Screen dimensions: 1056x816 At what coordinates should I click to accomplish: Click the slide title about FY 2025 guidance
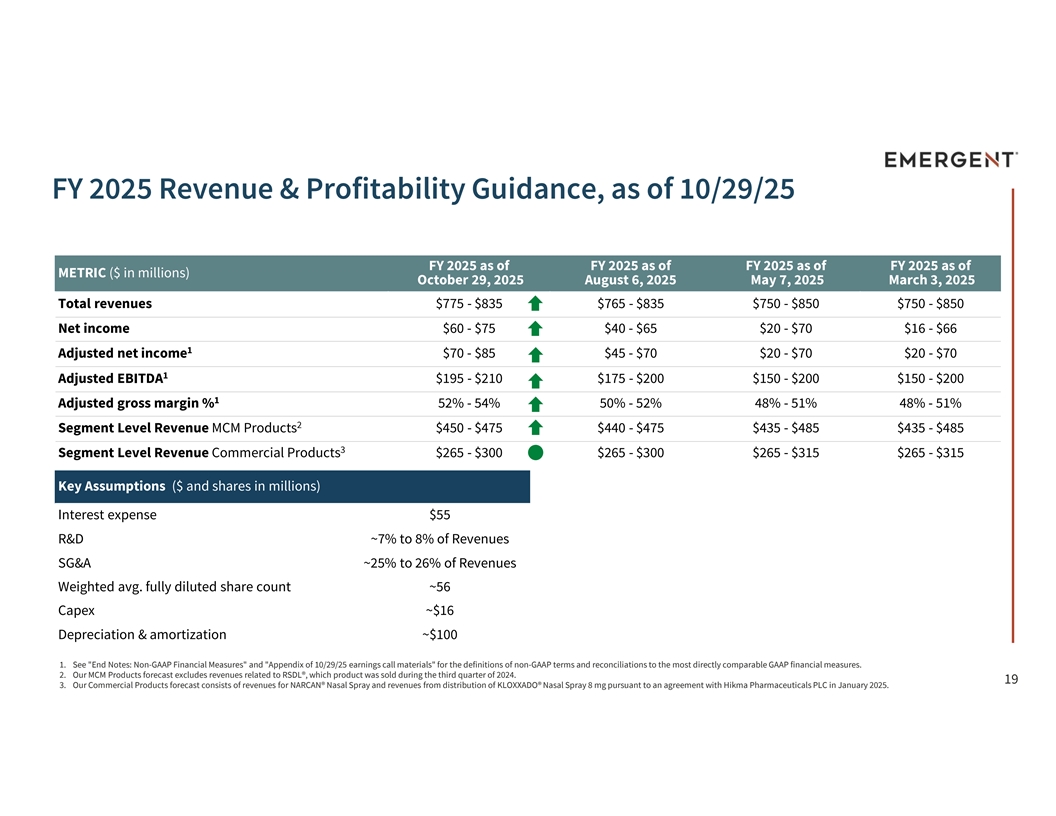pyautogui.click(x=424, y=189)
